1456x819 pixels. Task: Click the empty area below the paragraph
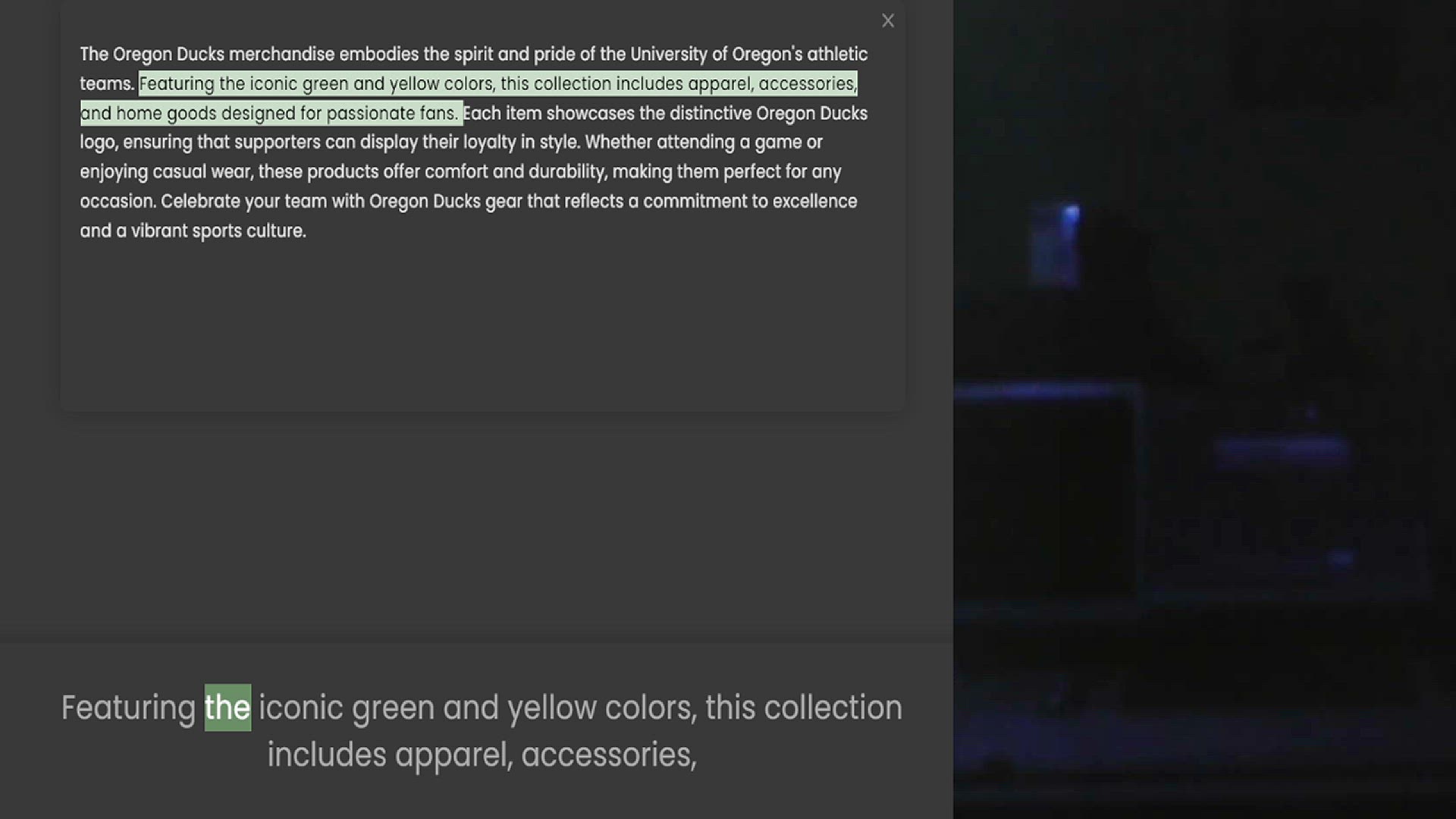click(482, 326)
